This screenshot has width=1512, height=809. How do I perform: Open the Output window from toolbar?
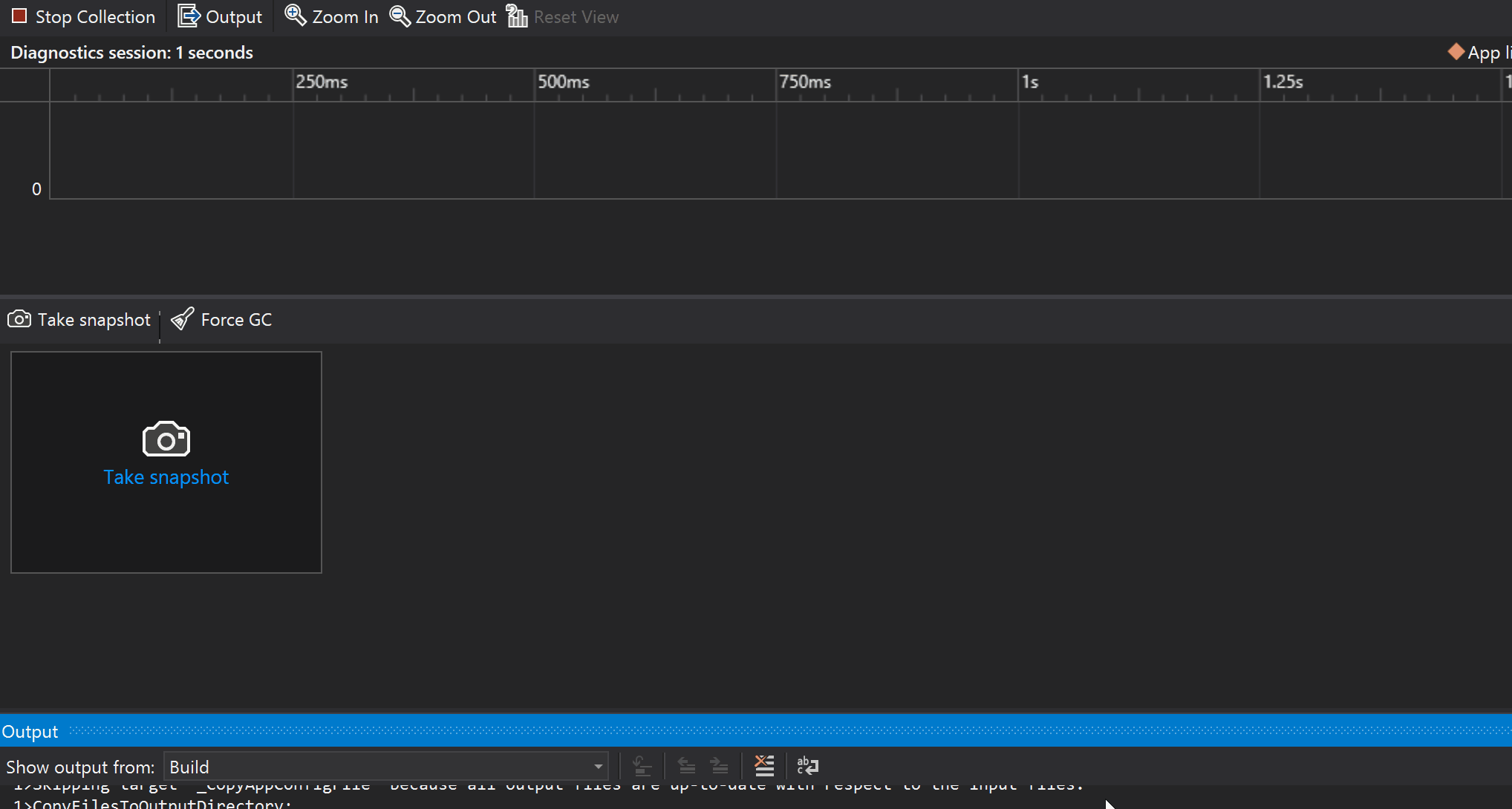click(x=220, y=16)
